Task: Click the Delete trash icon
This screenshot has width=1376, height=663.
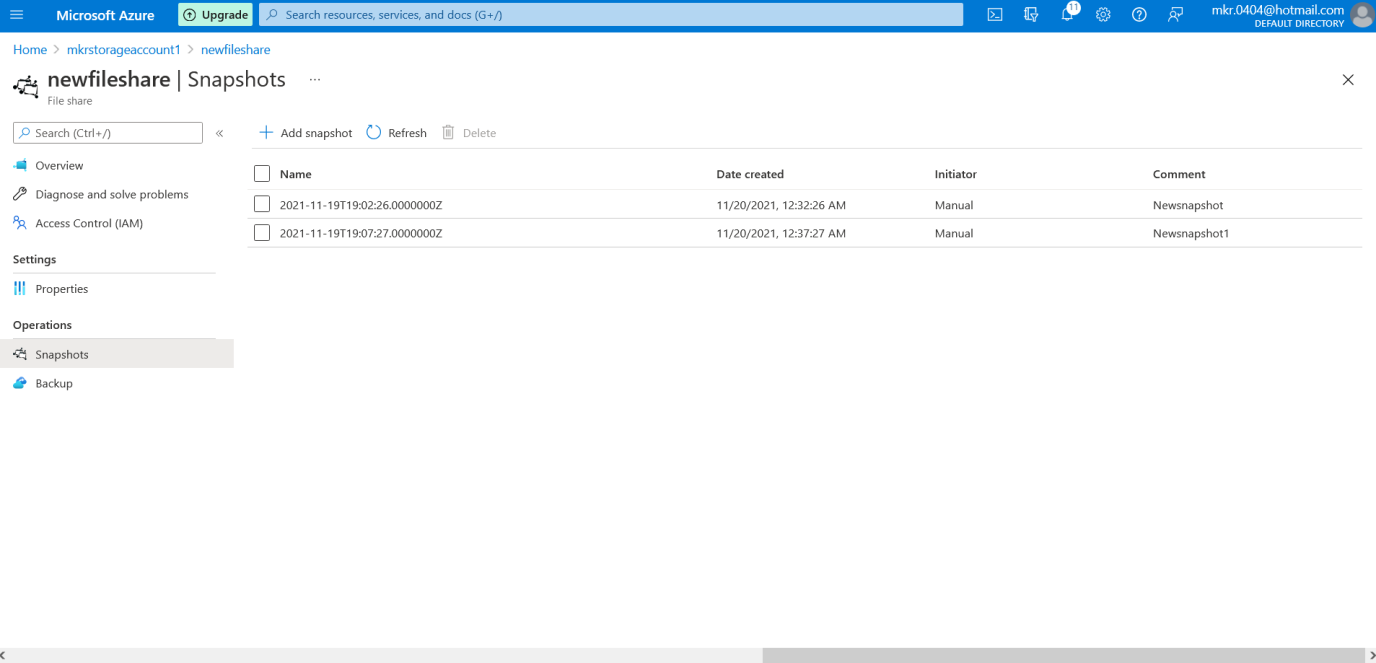Action: (448, 133)
